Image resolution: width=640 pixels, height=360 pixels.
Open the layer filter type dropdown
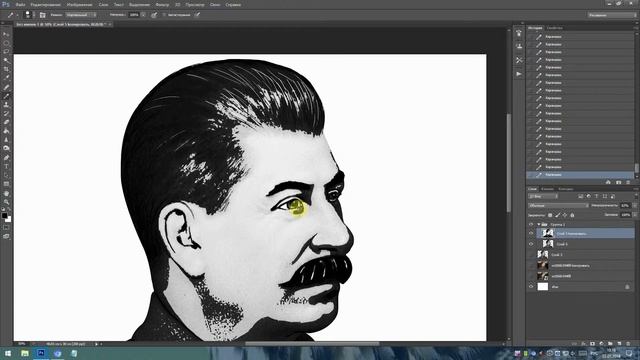tap(543, 196)
